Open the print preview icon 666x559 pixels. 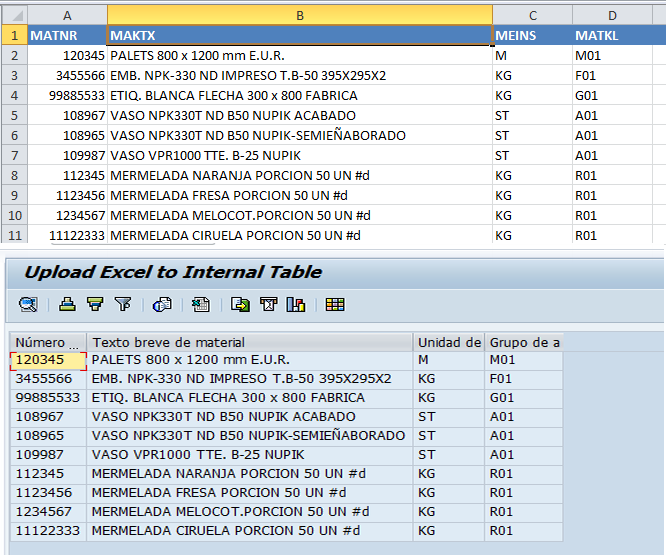(162, 305)
